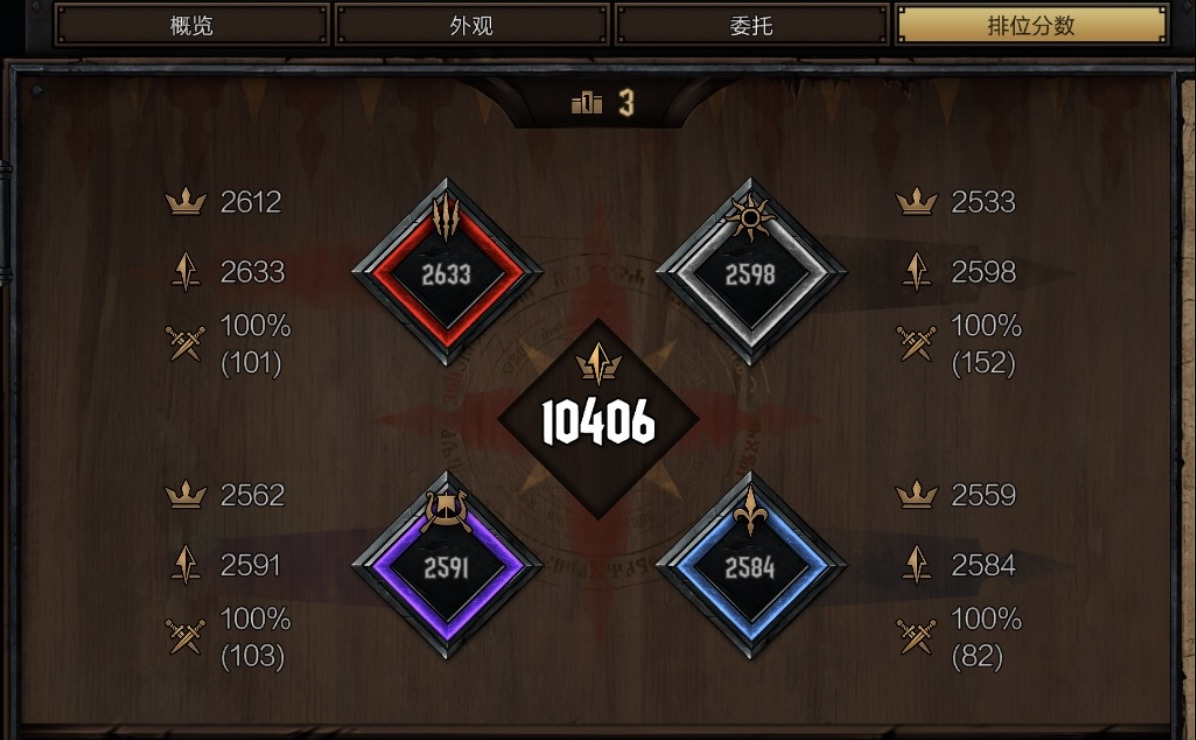Image resolution: width=1196 pixels, height=740 pixels.
Task: Click the silver Nilfgaard sun badge 2598
Action: pos(751,272)
